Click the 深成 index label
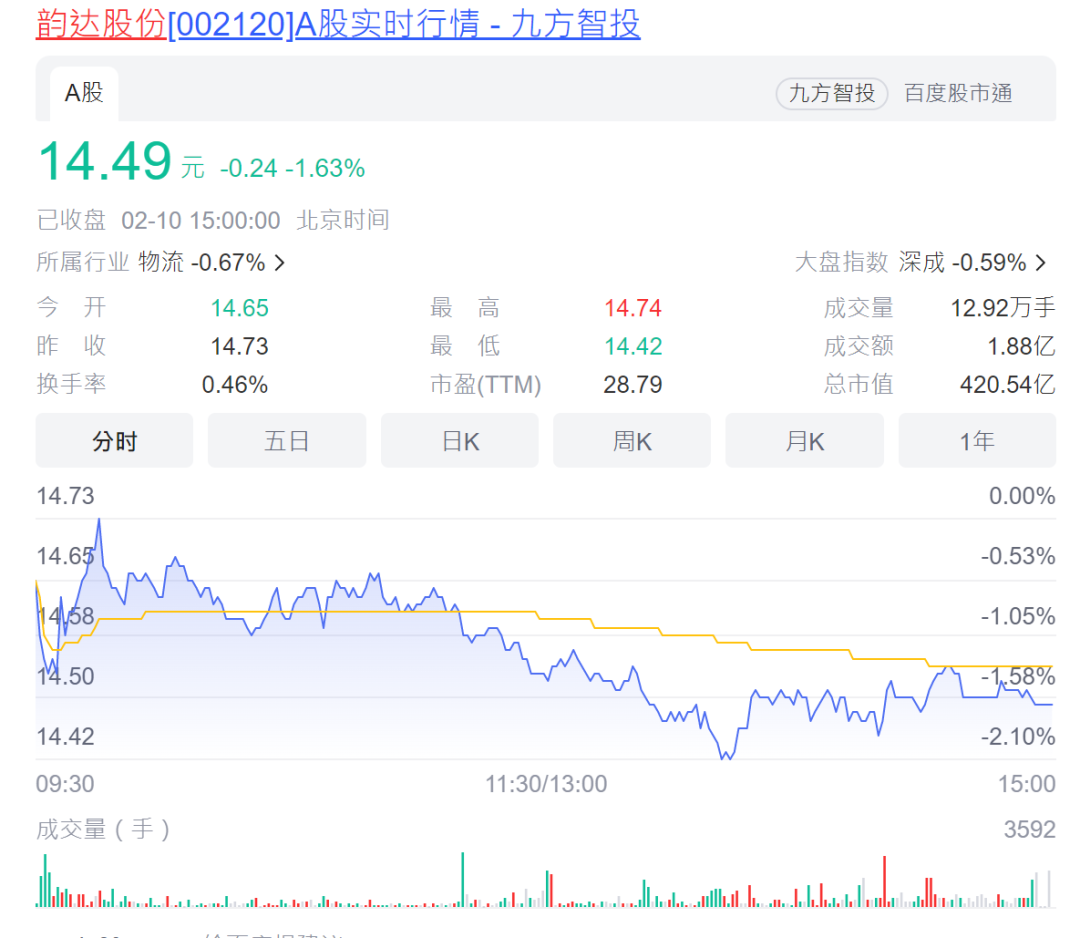Screen dimensions: 1080x938 pyautogui.click(x=921, y=263)
